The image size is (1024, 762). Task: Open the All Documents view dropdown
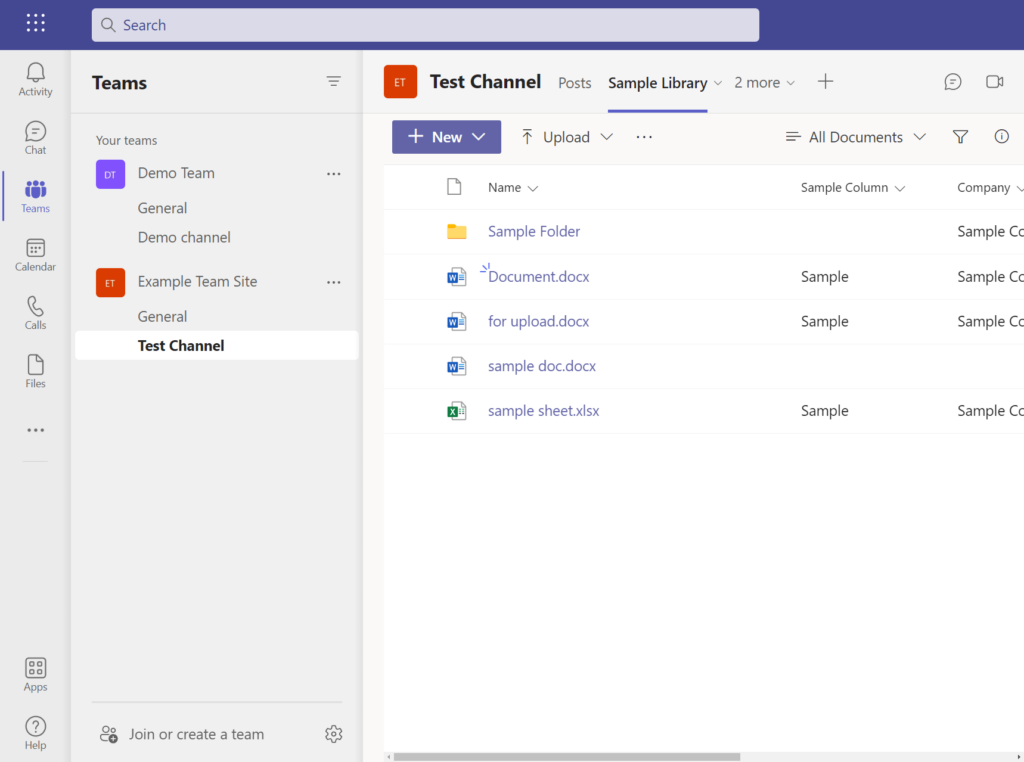tap(856, 137)
